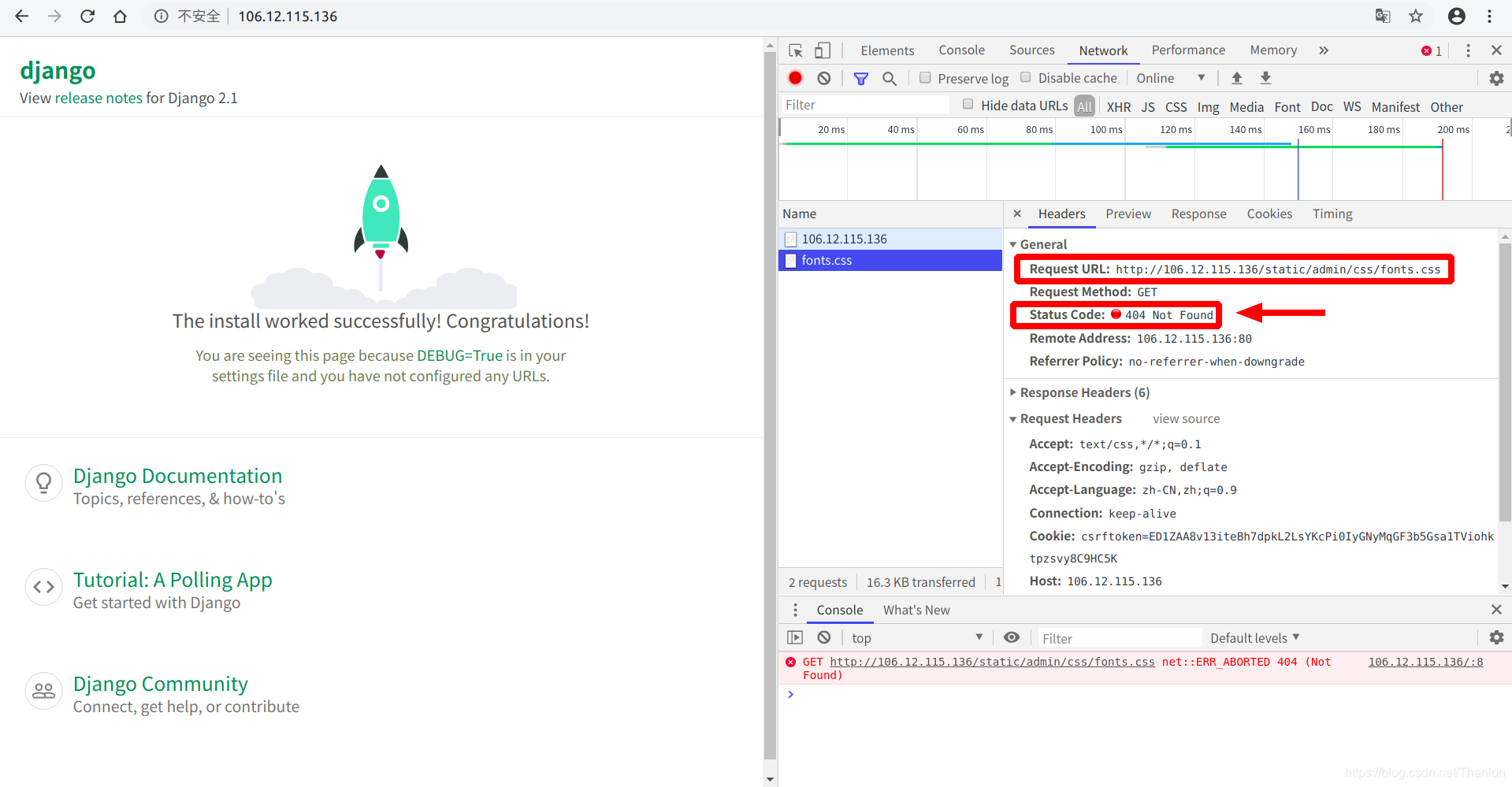This screenshot has height=787, width=1512.
Task: Show more DevTools tabs chevron
Action: pos(1324,50)
